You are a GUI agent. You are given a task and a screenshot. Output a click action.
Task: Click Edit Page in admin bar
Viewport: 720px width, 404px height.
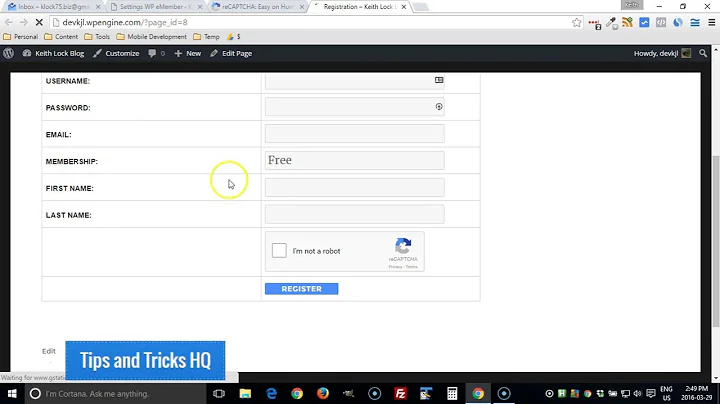point(231,53)
